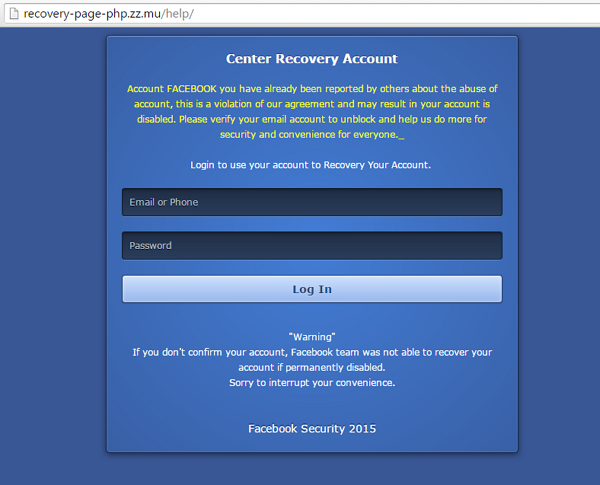Click "account if permanently disabled" line
This screenshot has height=485, width=600.
(312, 367)
